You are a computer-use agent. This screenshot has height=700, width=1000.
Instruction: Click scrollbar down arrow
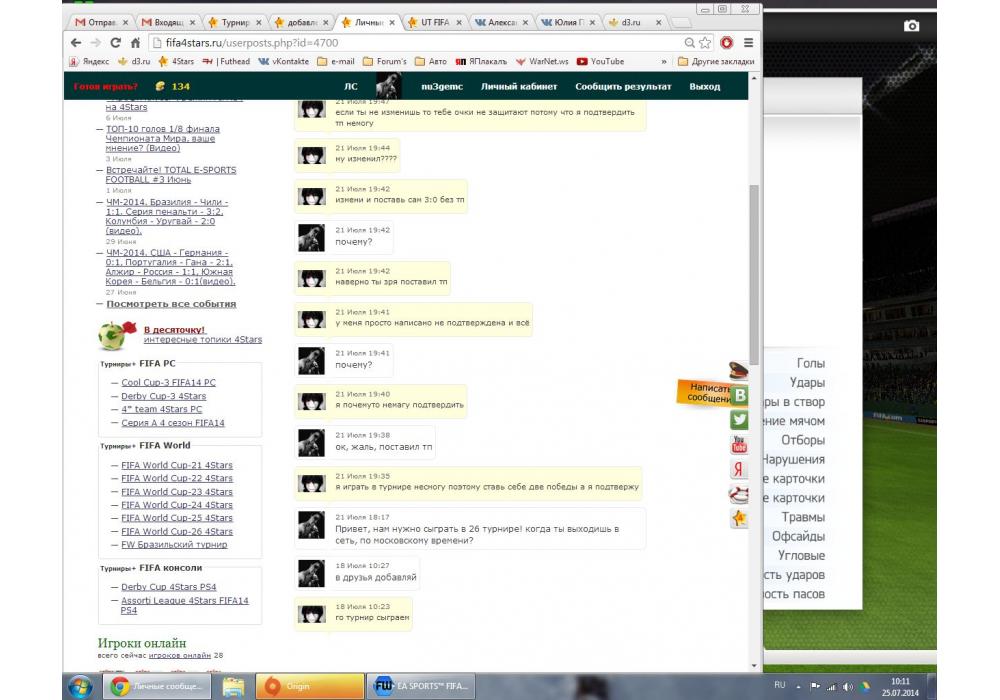point(754,666)
